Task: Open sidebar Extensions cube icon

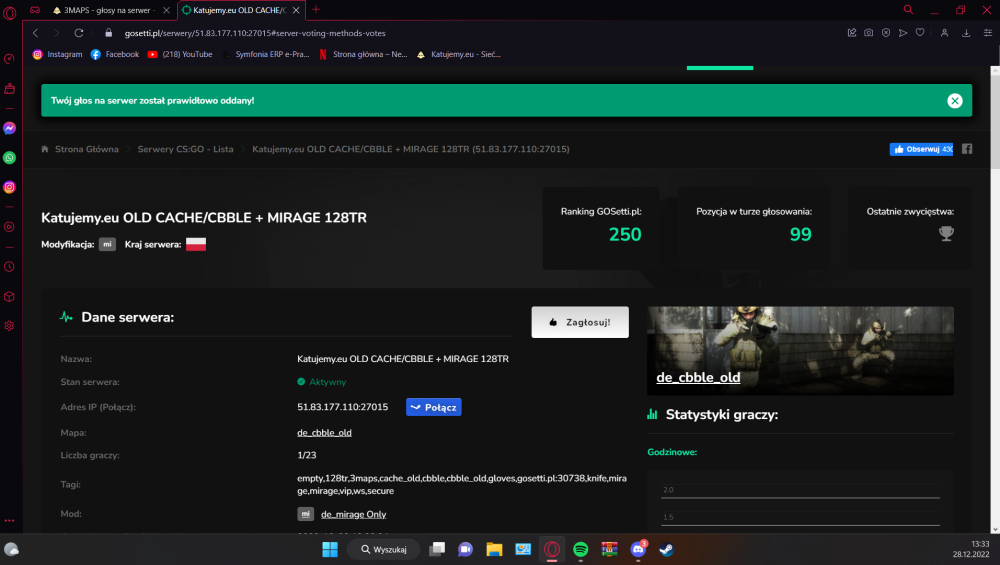Action: pyautogui.click(x=10, y=297)
